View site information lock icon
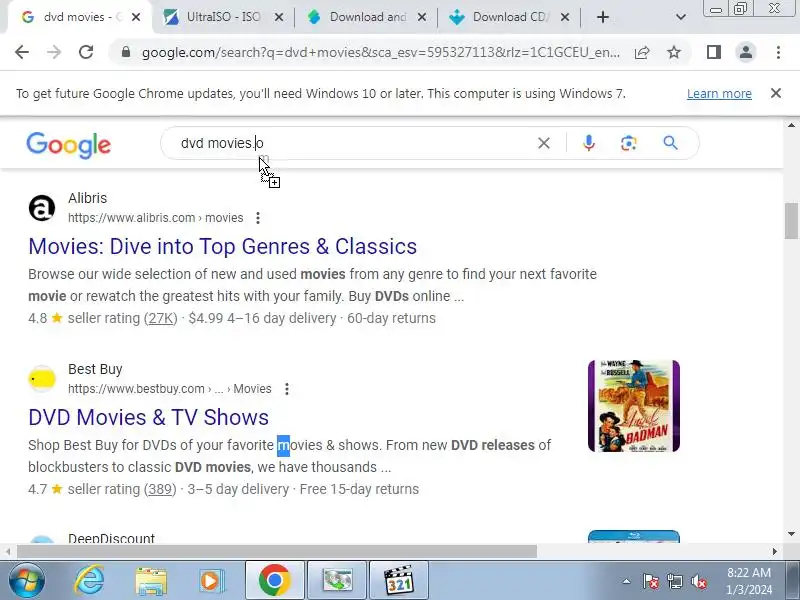Image resolution: width=800 pixels, height=600 pixels. pyautogui.click(x=126, y=52)
